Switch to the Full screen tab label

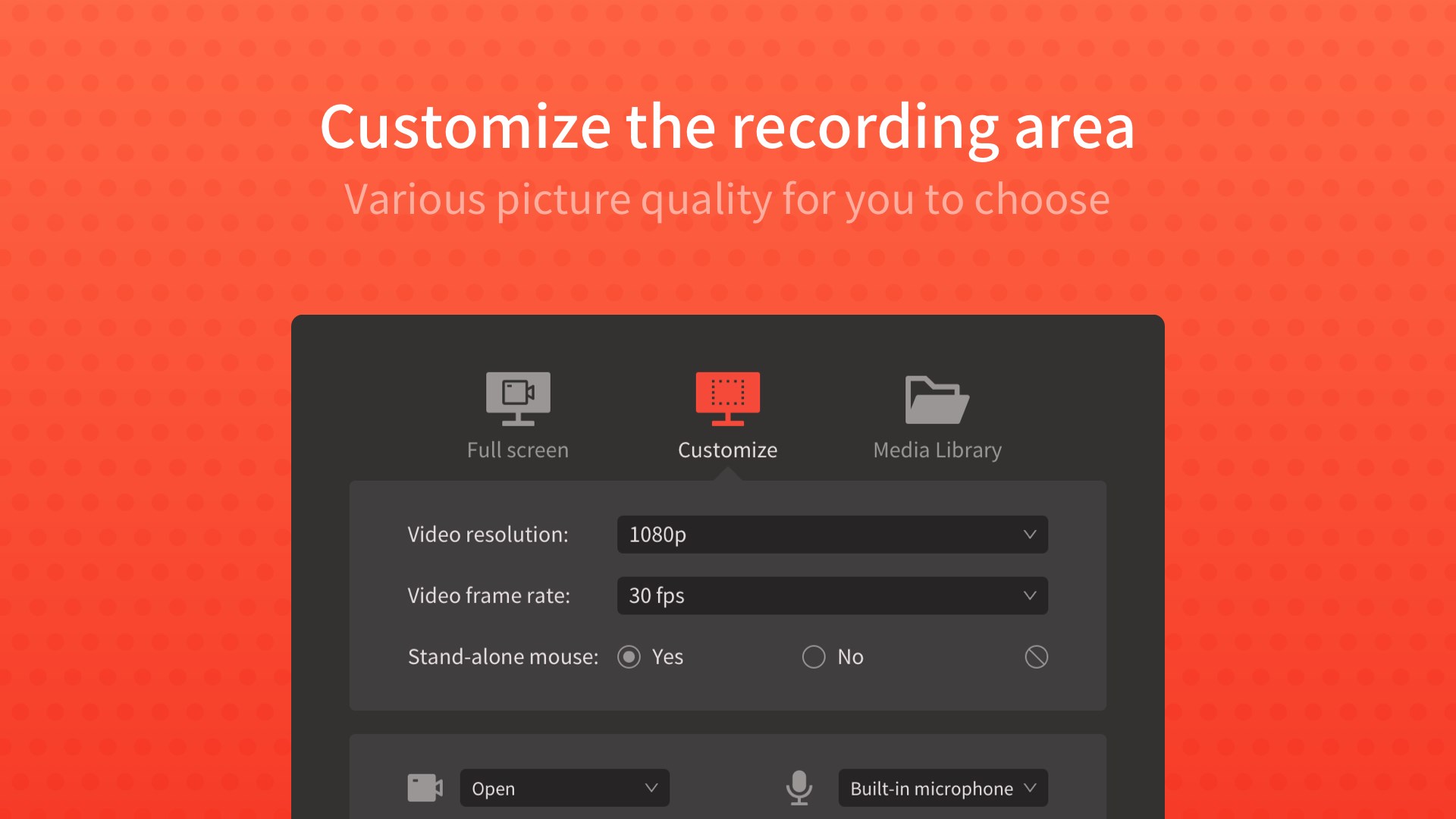coord(518,450)
